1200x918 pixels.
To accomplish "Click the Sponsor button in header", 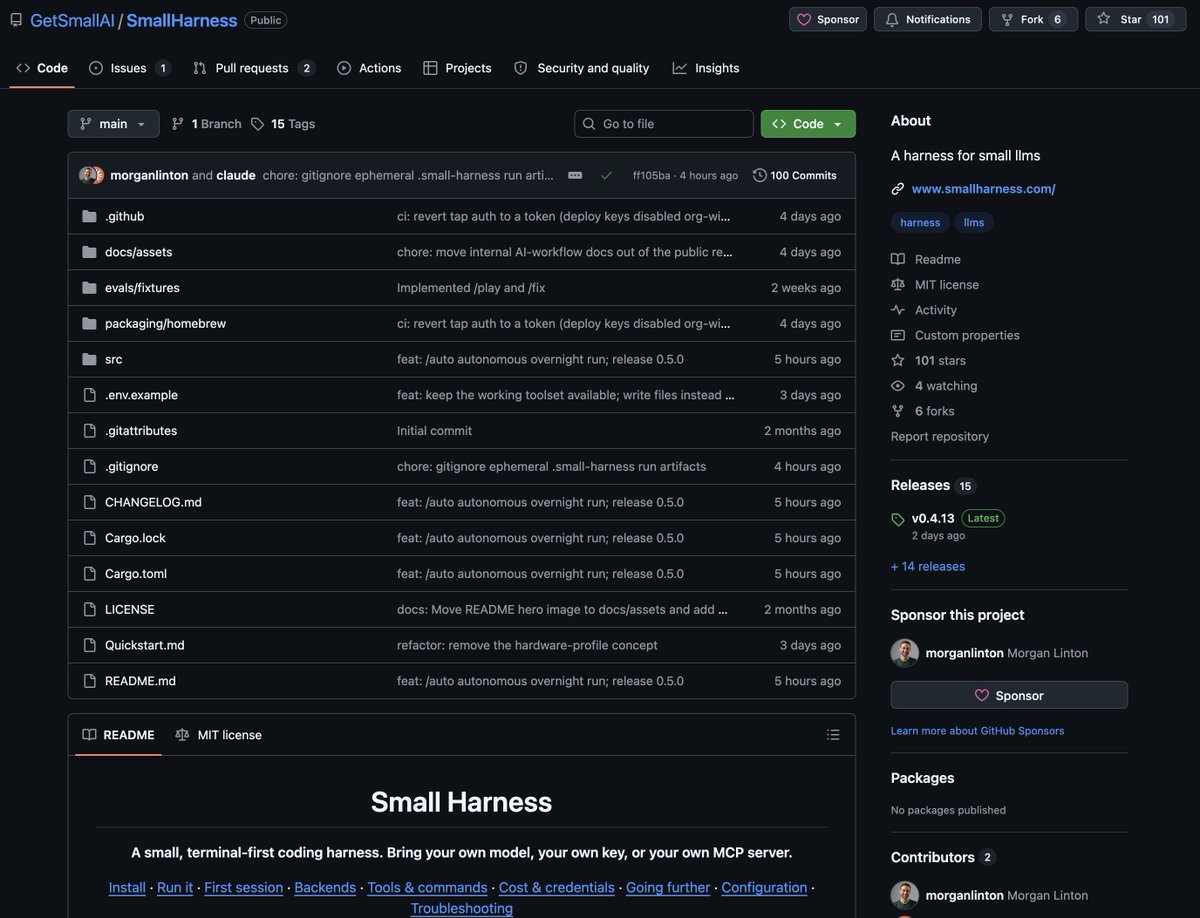I will pos(828,19).
